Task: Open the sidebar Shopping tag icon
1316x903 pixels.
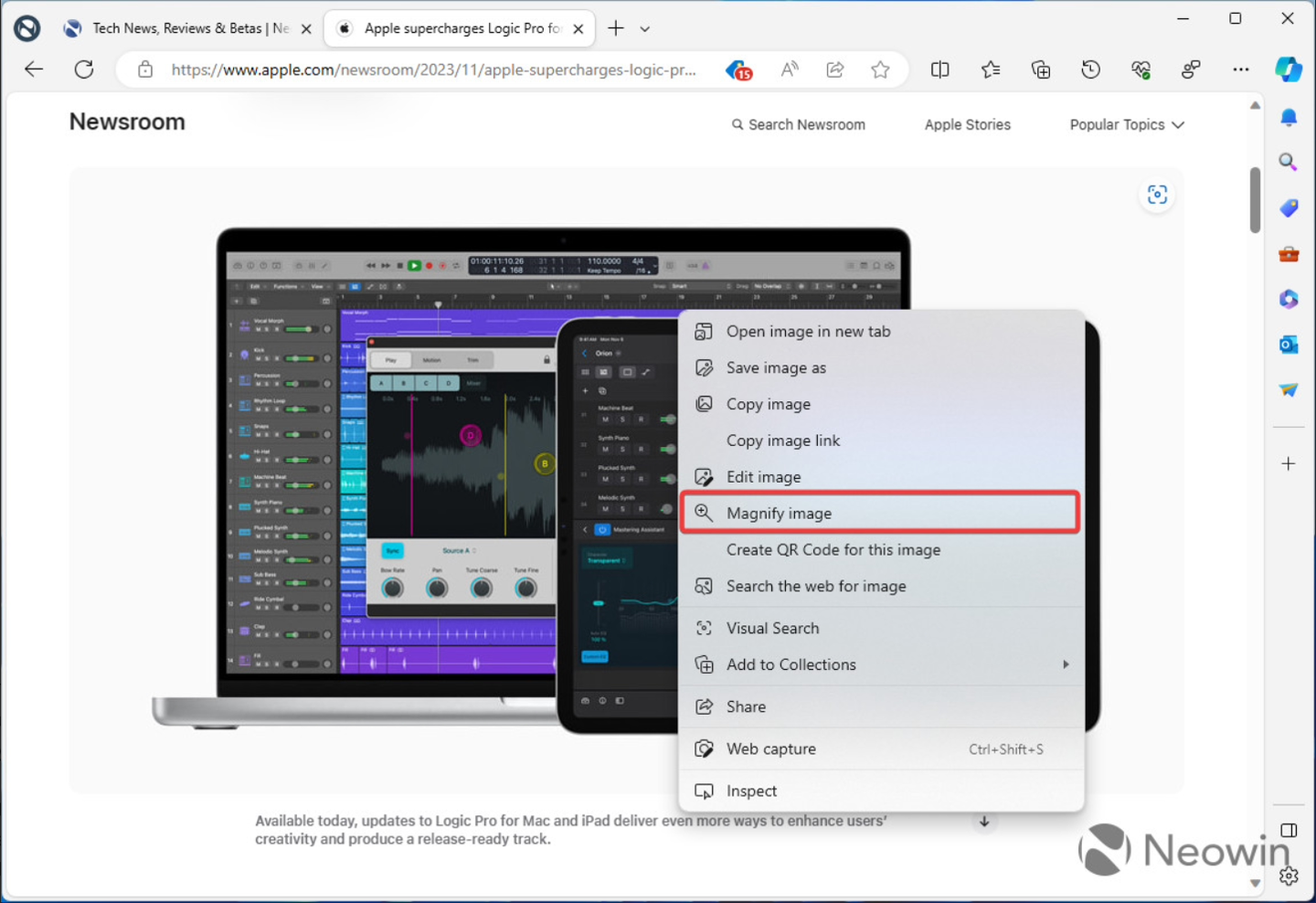Action: click(x=1289, y=208)
